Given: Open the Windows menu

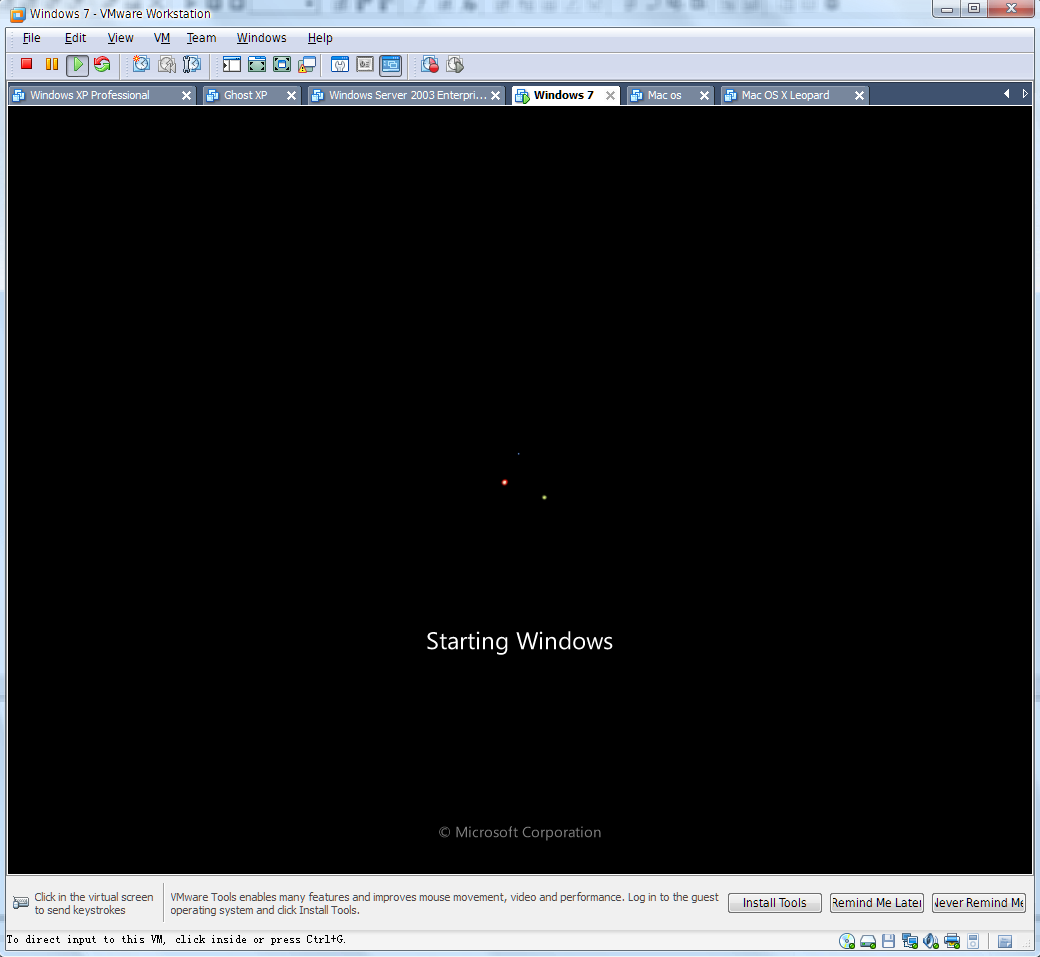Looking at the screenshot, I should [261, 38].
